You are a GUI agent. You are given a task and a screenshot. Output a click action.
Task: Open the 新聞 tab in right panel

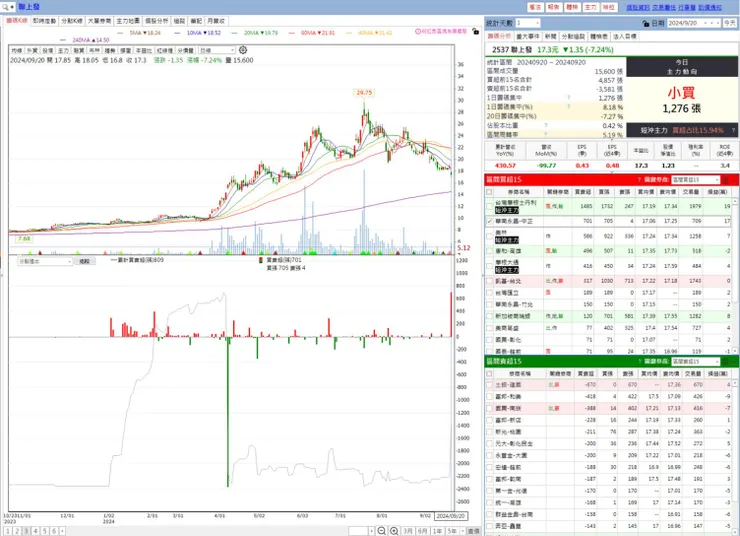click(x=550, y=36)
